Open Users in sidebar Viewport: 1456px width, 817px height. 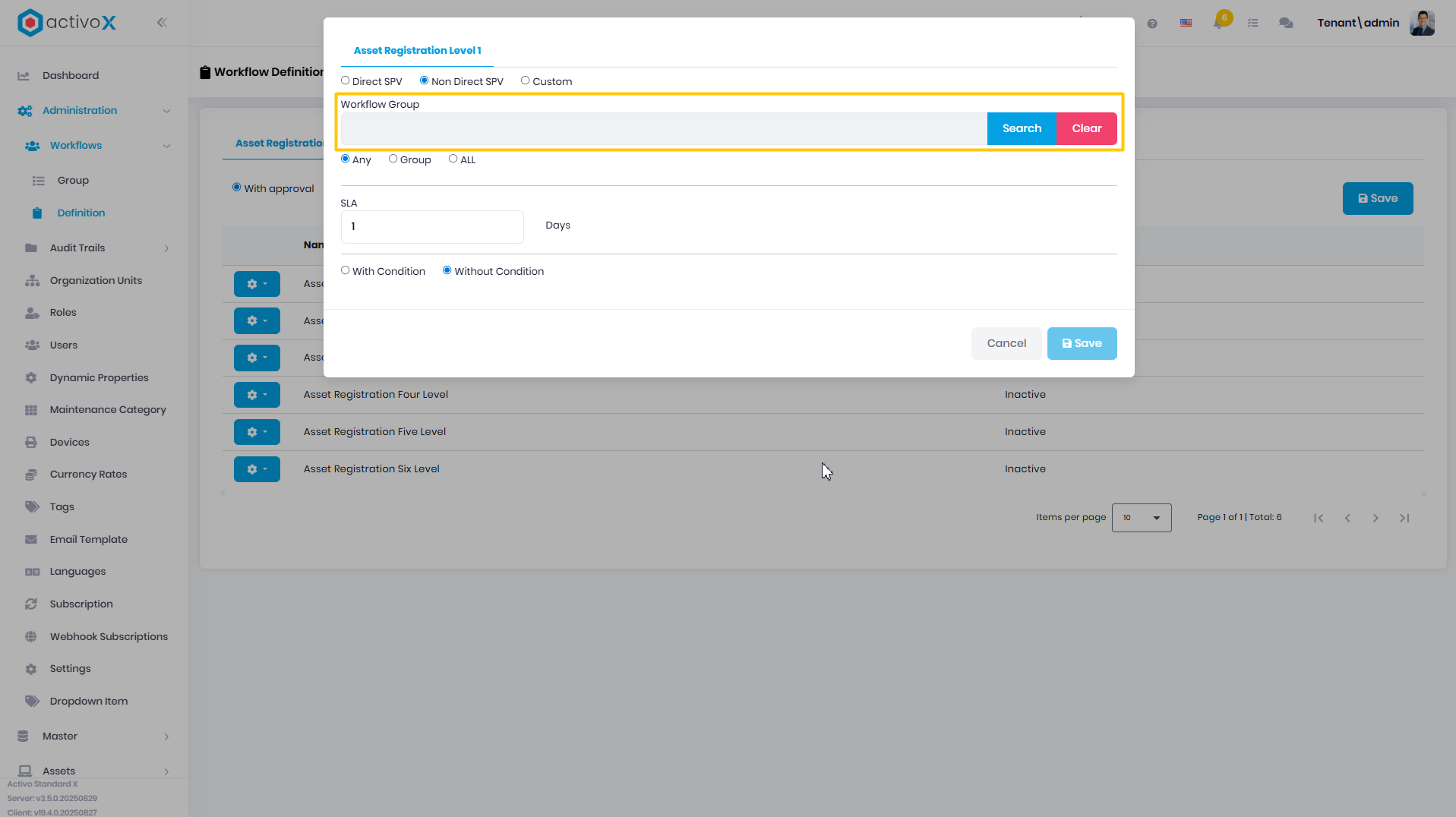click(x=64, y=345)
